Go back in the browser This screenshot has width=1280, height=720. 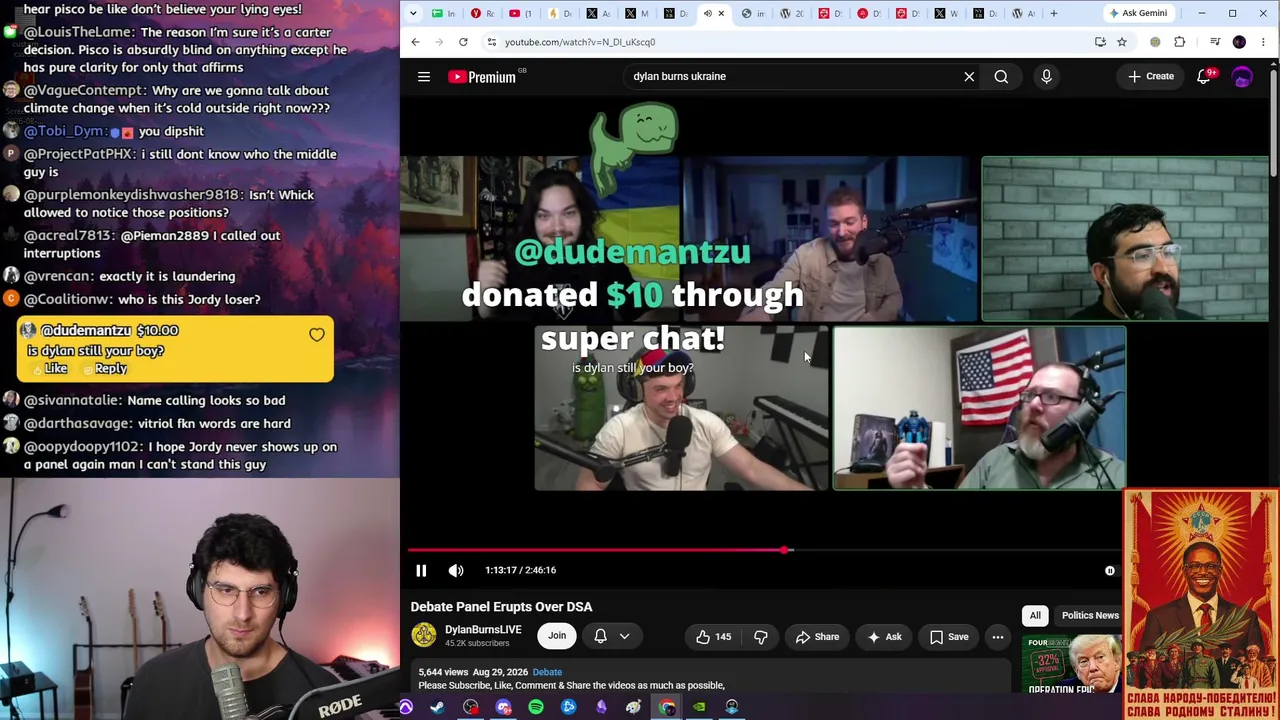coord(415,42)
